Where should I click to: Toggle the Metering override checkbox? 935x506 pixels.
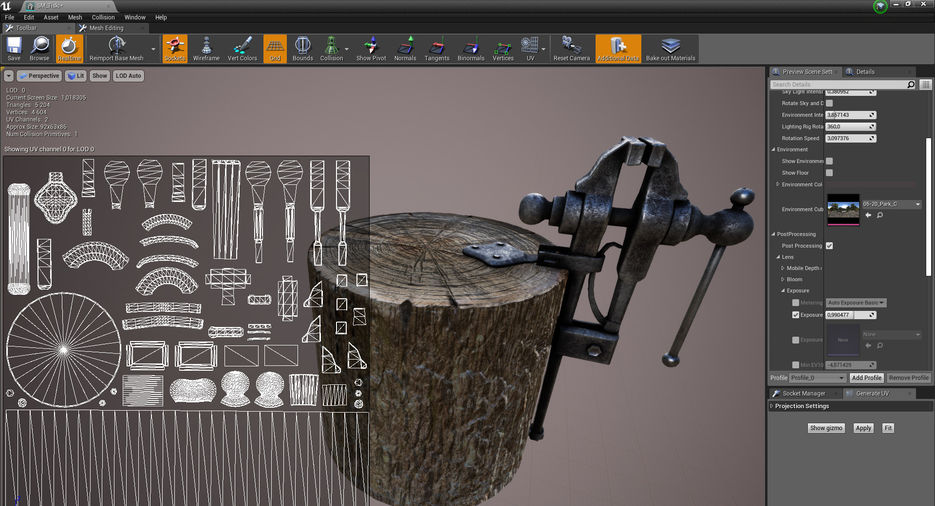tap(795, 303)
